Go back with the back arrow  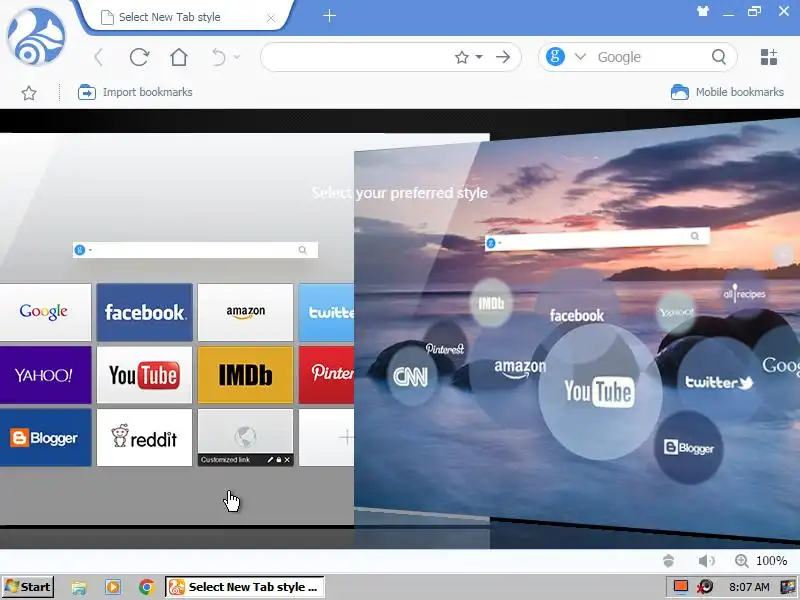pyautogui.click(x=99, y=57)
